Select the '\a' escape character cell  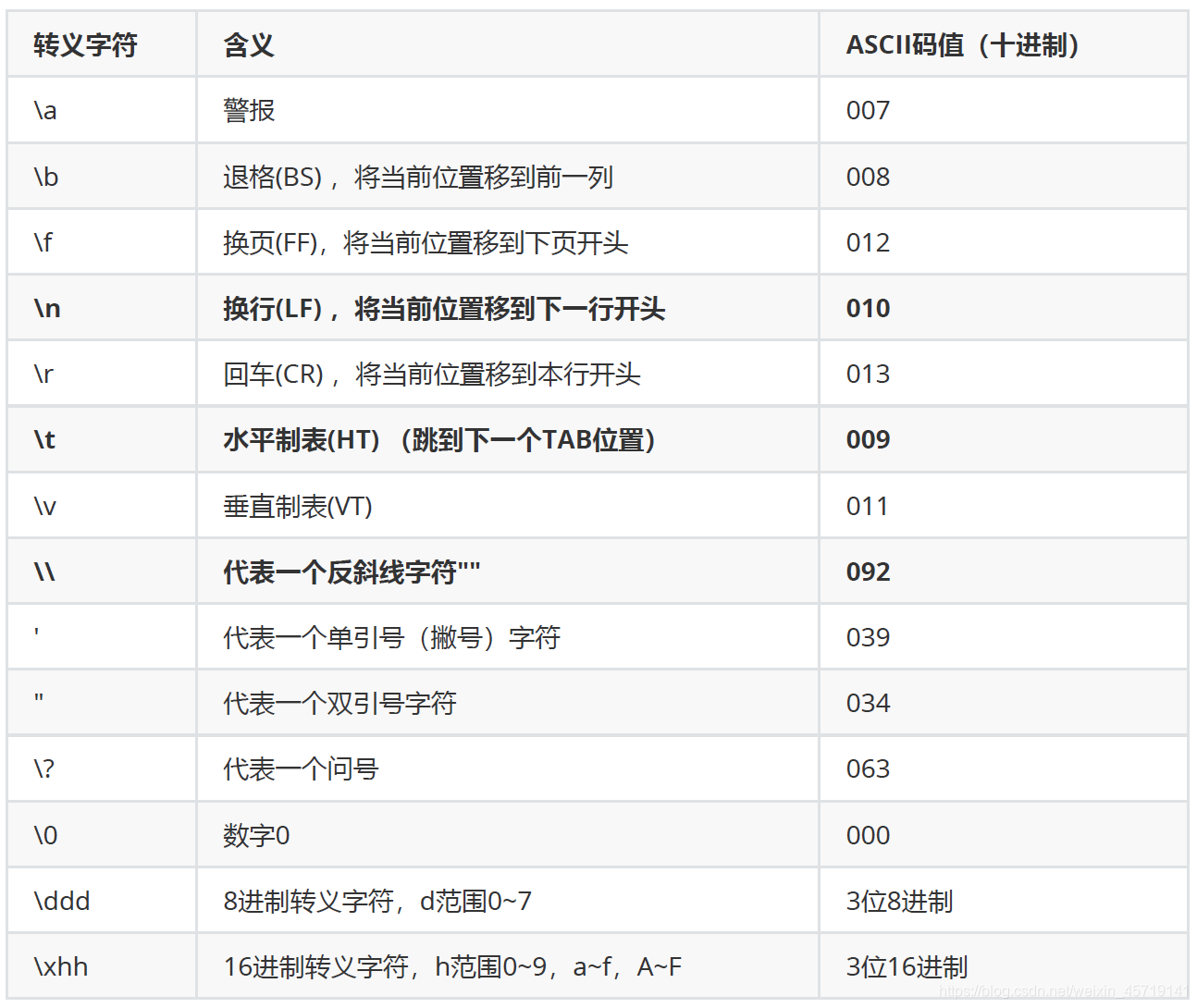(102, 110)
